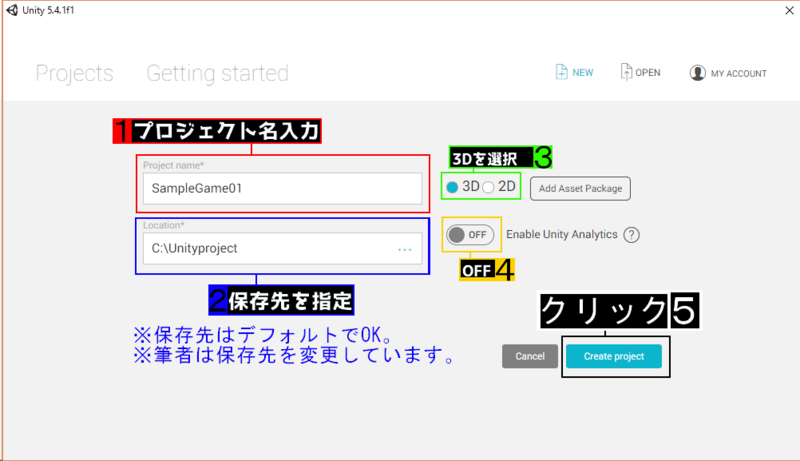
Task: Click the Create project button
Action: (x=614, y=356)
